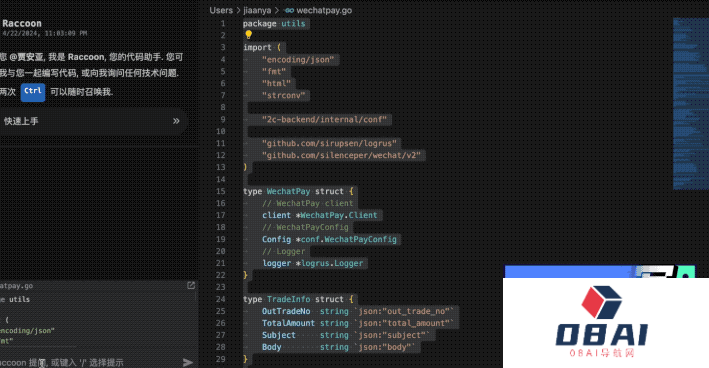Click the lightbulb code action icon
The width and height of the screenshot is (709, 368).
[x=248, y=34]
